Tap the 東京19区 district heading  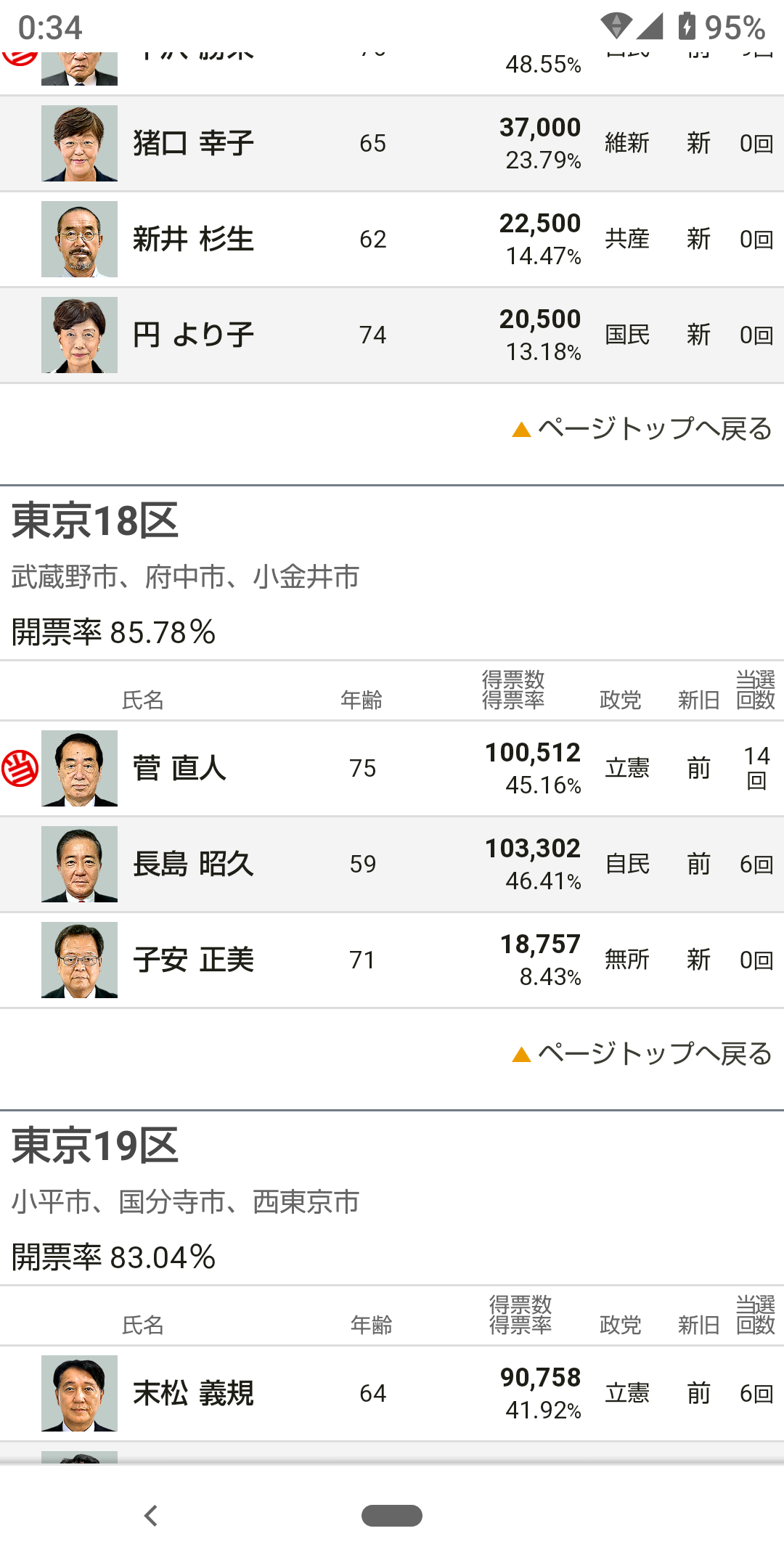tap(95, 1146)
